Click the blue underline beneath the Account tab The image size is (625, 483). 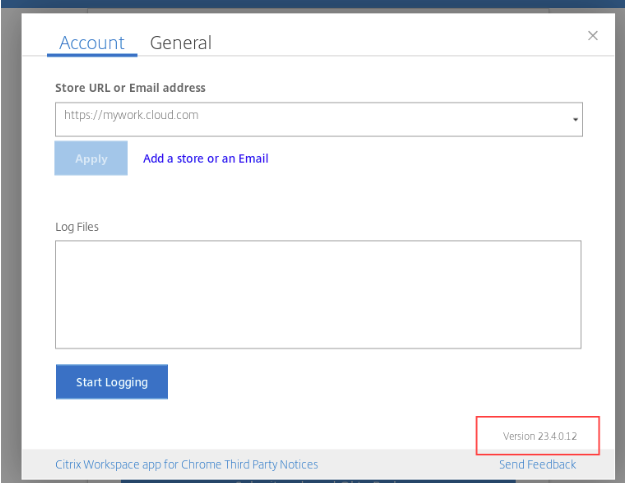pos(92,55)
